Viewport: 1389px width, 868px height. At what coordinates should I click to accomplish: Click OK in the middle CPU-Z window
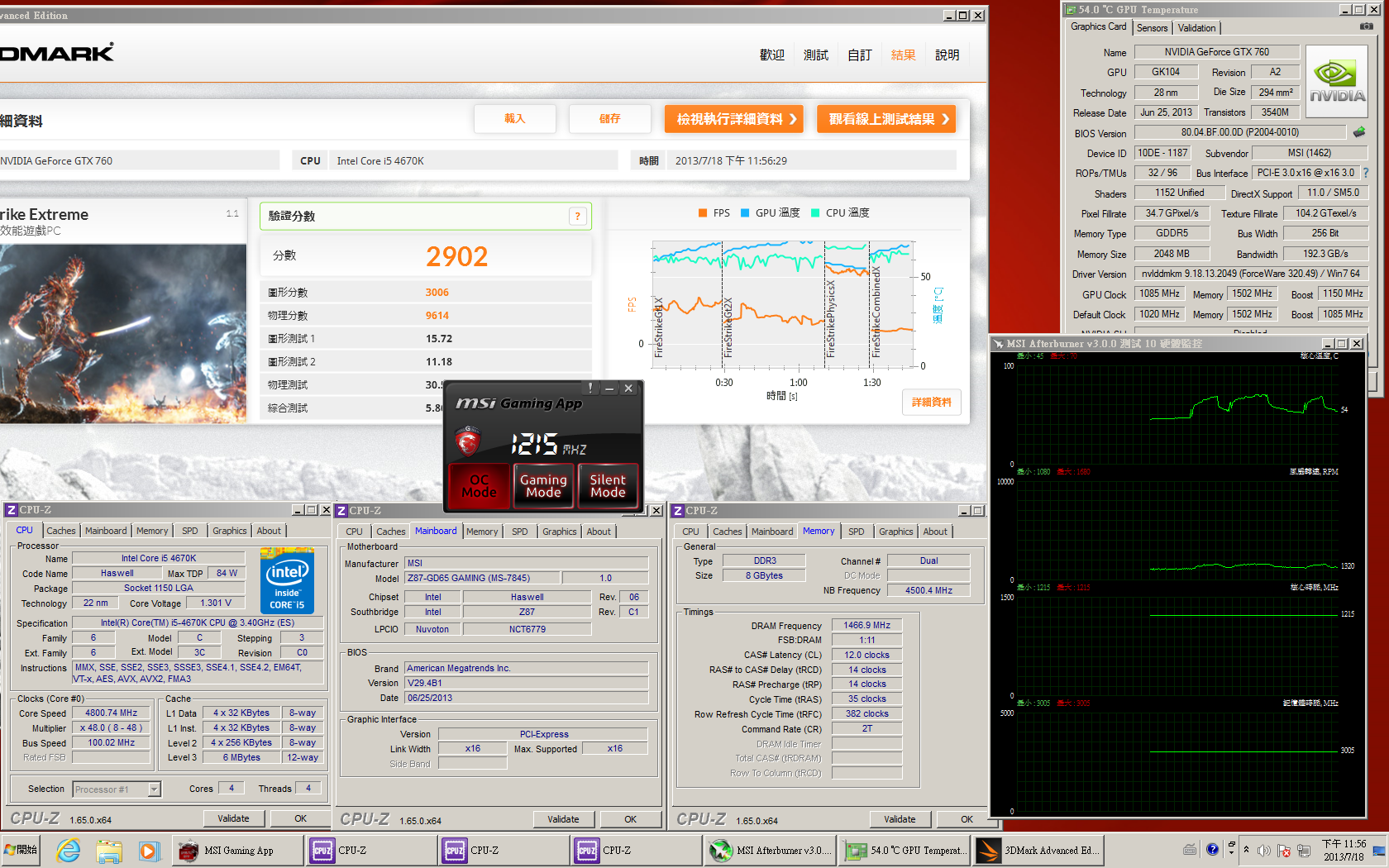(631, 819)
